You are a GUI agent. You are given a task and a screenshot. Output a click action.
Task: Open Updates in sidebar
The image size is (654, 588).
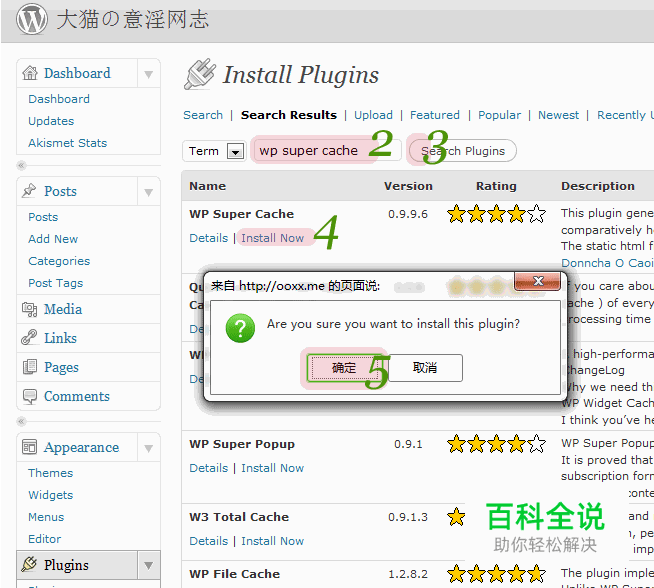[x=51, y=121]
